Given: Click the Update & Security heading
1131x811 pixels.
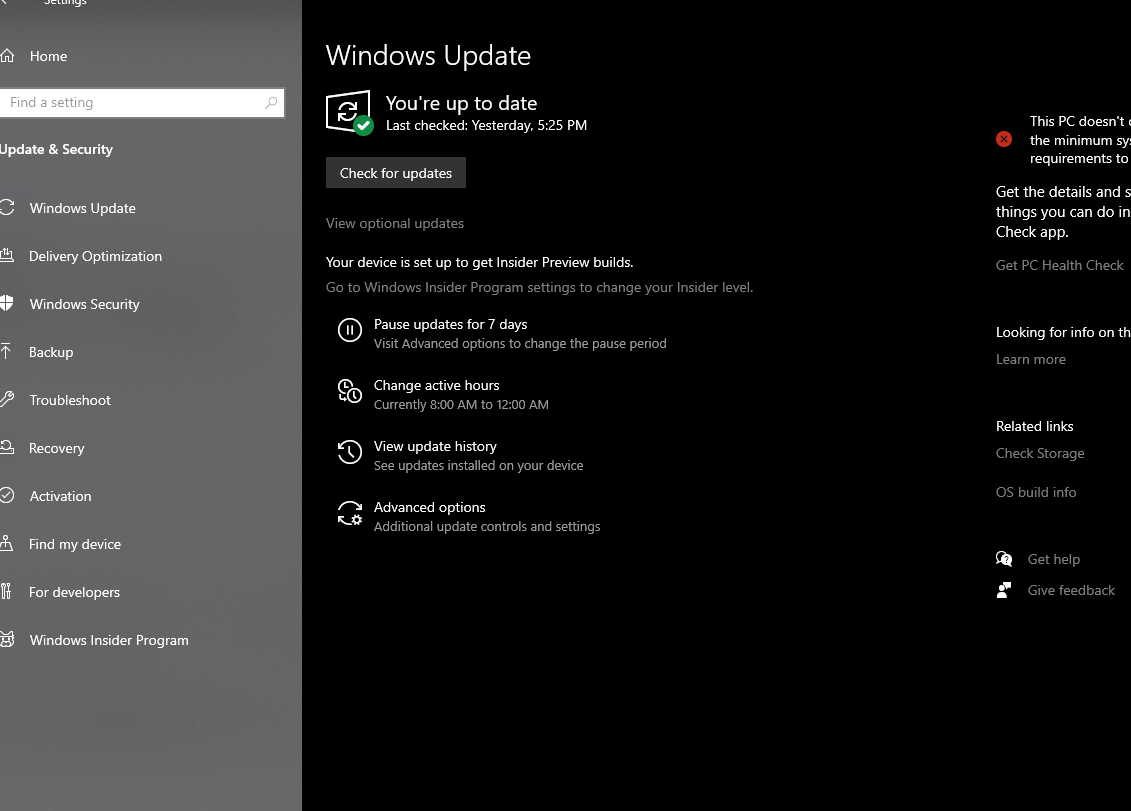Looking at the screenshot, I should tap(56, 149).
